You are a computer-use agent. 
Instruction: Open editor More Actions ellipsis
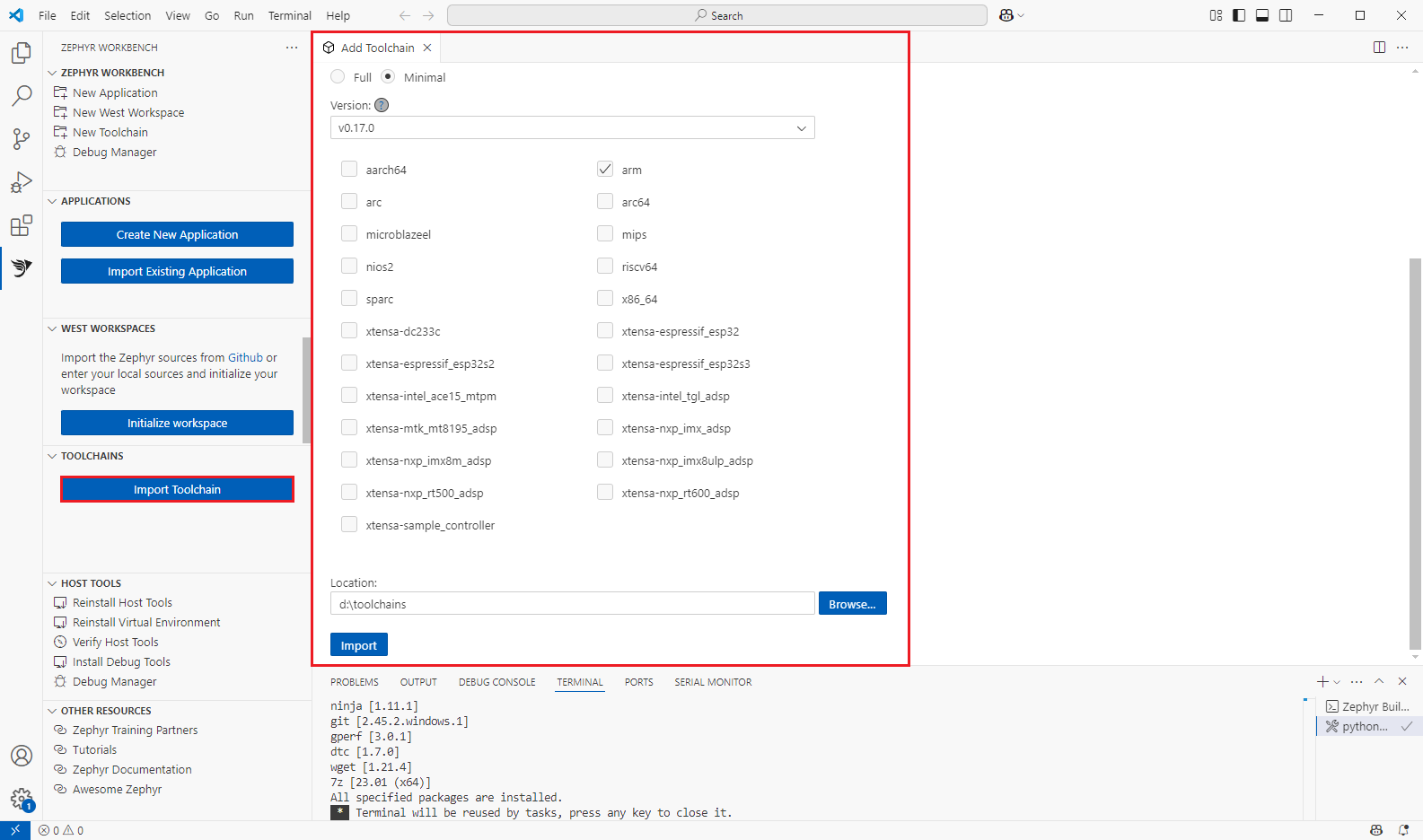coord(1403,48)
